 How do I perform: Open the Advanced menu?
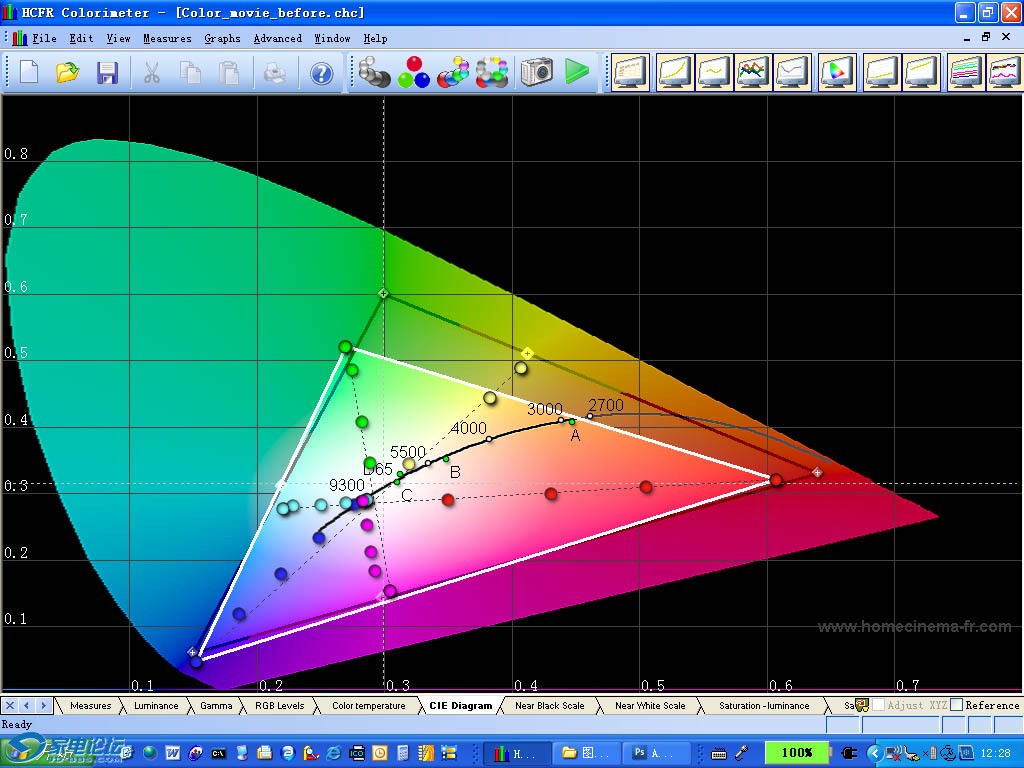click(x=277, y=38)
